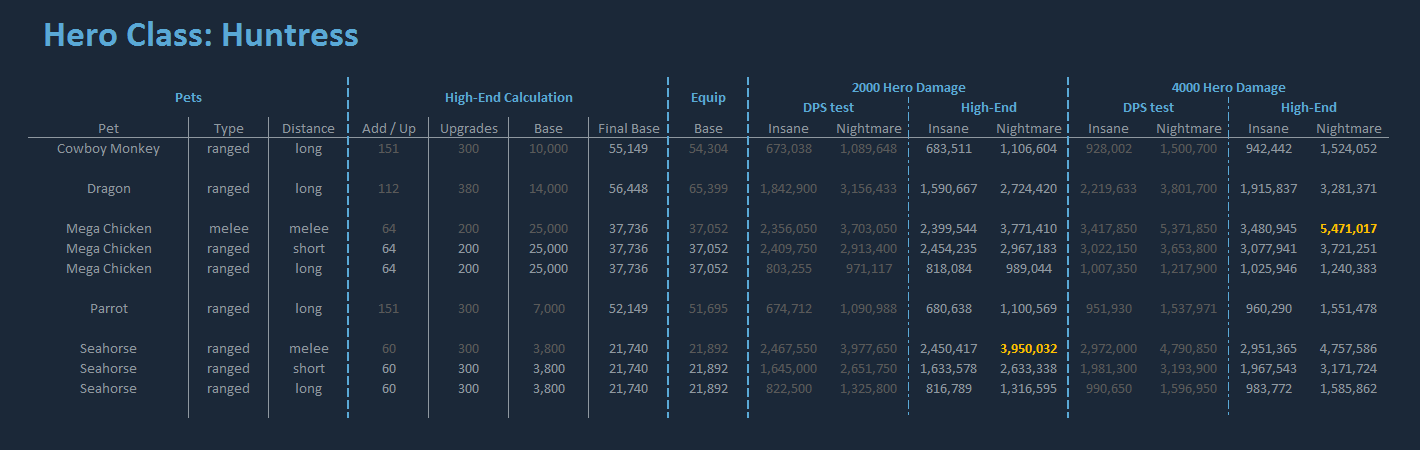
Task: Click the Distance column header
Action: pos(308,129)
